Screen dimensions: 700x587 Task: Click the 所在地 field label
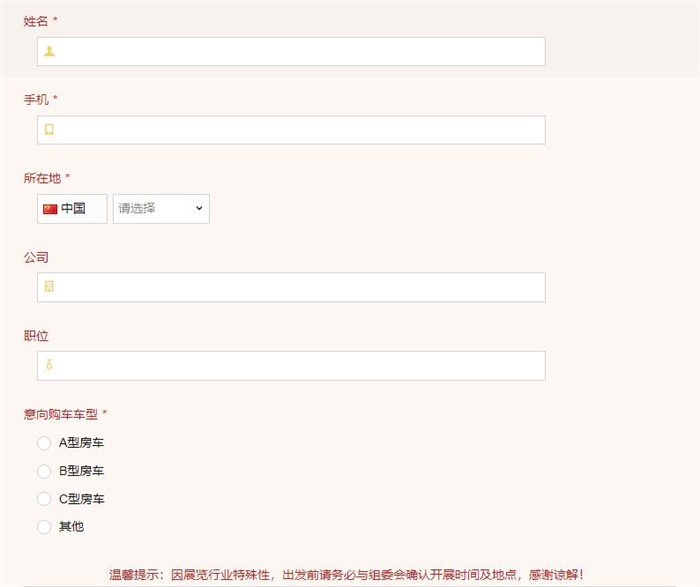pyautogui.click(x=42, y=178)
